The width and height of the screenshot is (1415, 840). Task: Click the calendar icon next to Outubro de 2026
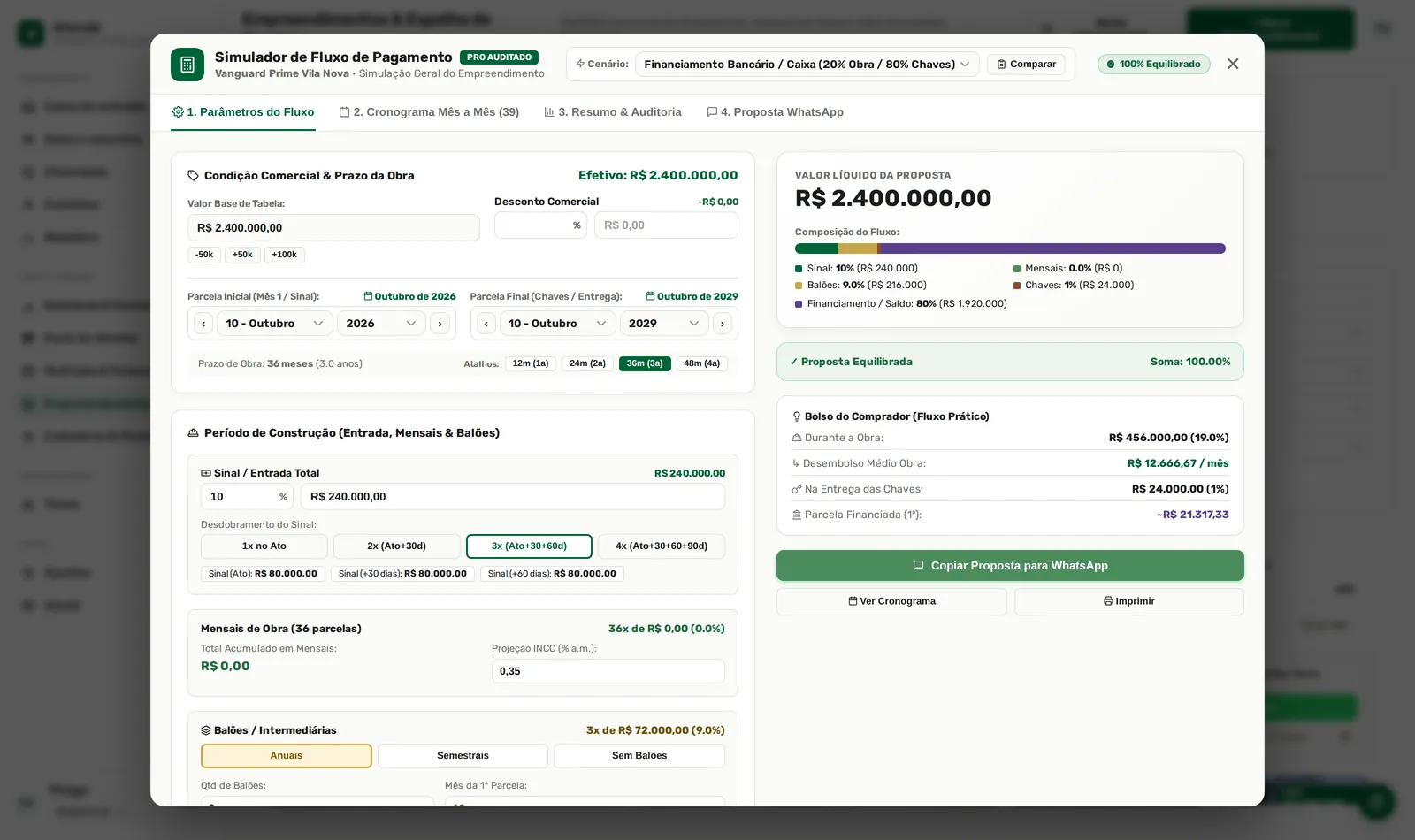369,296
